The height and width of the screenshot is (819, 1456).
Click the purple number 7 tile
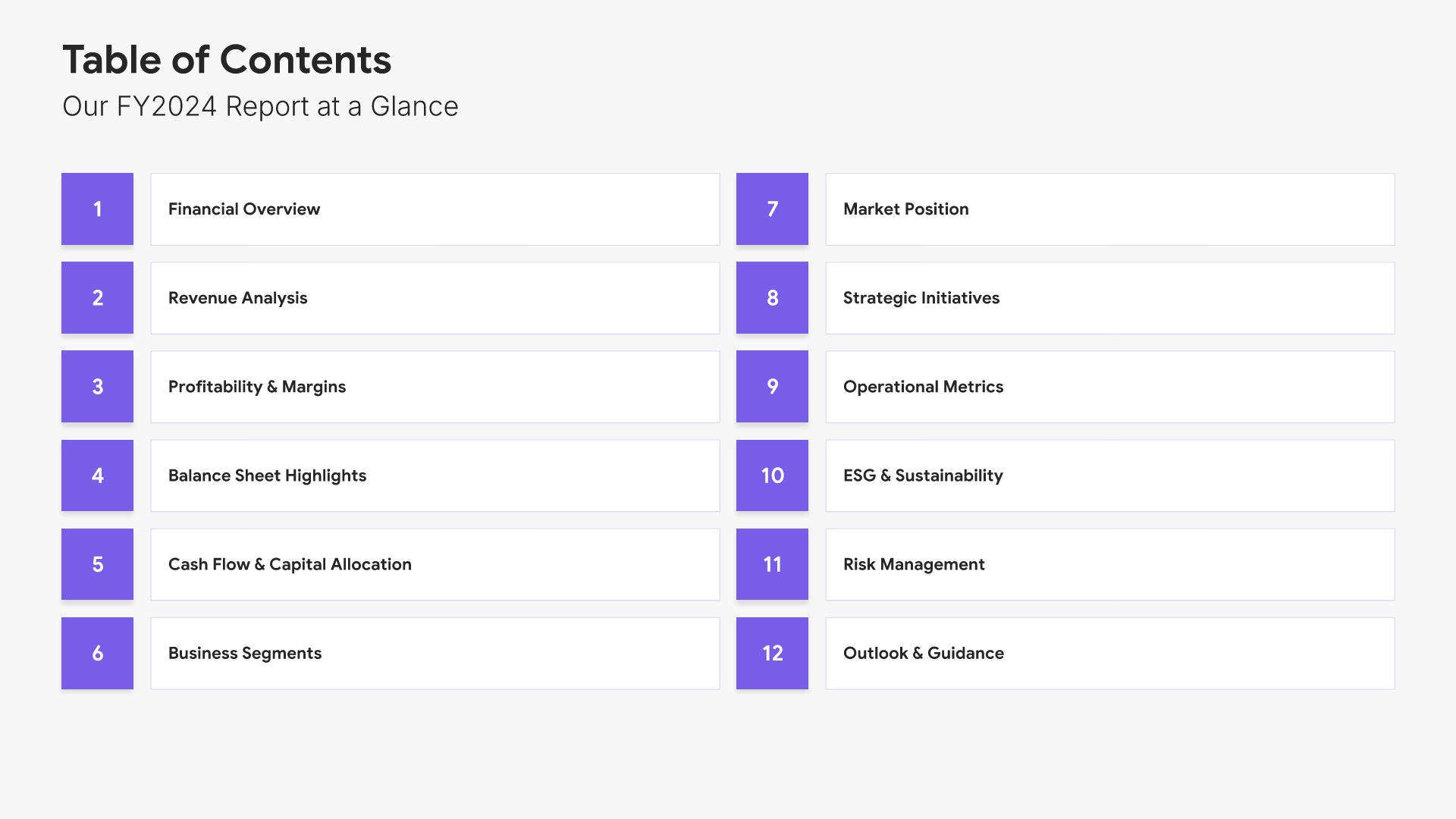click(x=772, y=209)
